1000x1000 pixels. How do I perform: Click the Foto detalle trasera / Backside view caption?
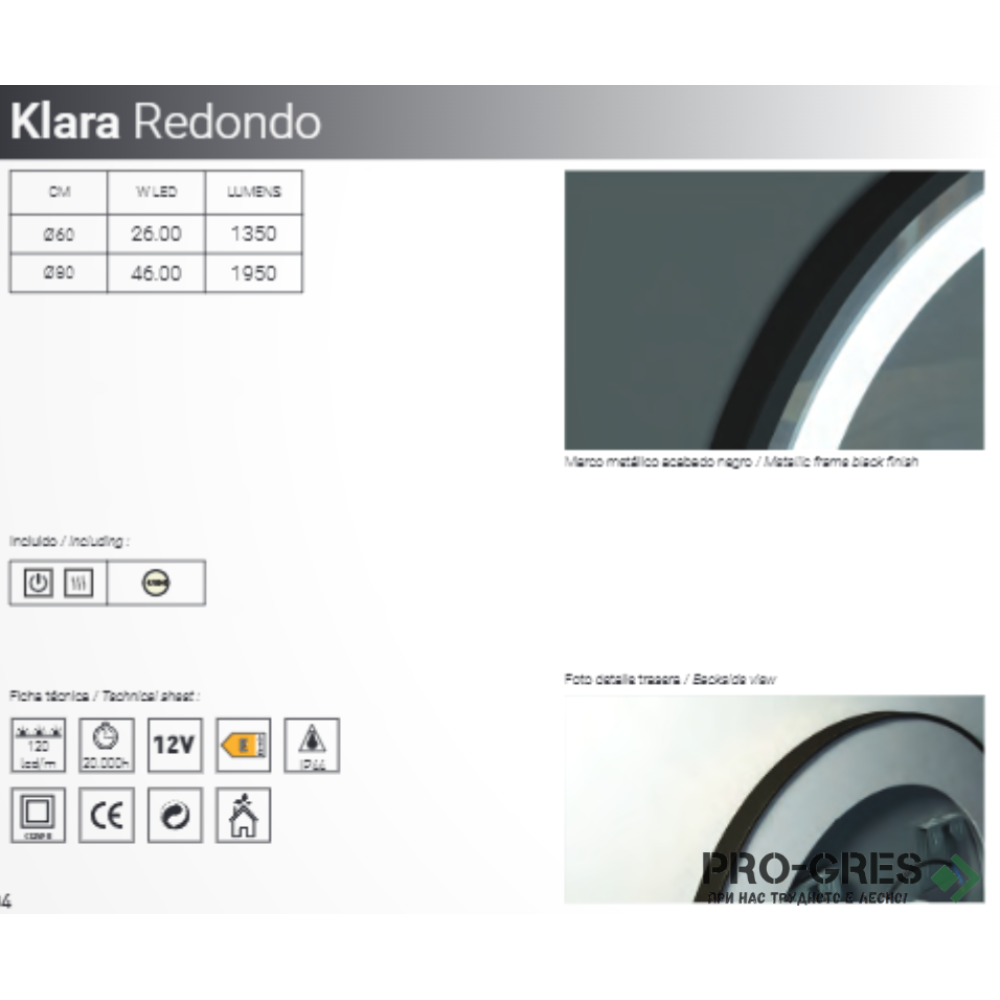[x=670, y=679]
